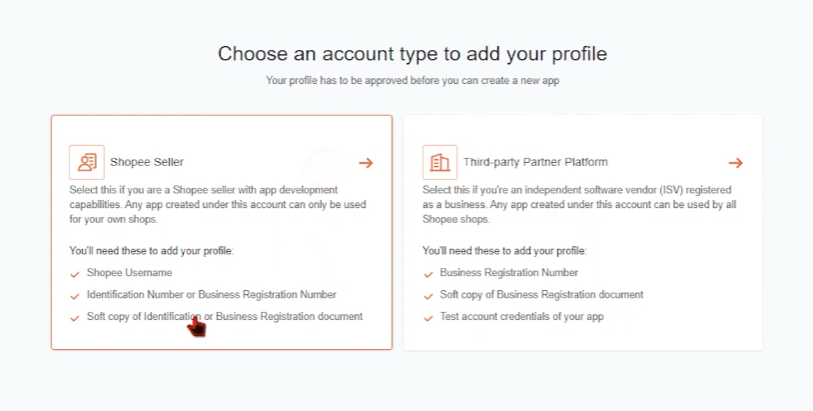Click the Shopee Username requirement text
Viewport: 813px width, 411px height.
pos(130,273)
